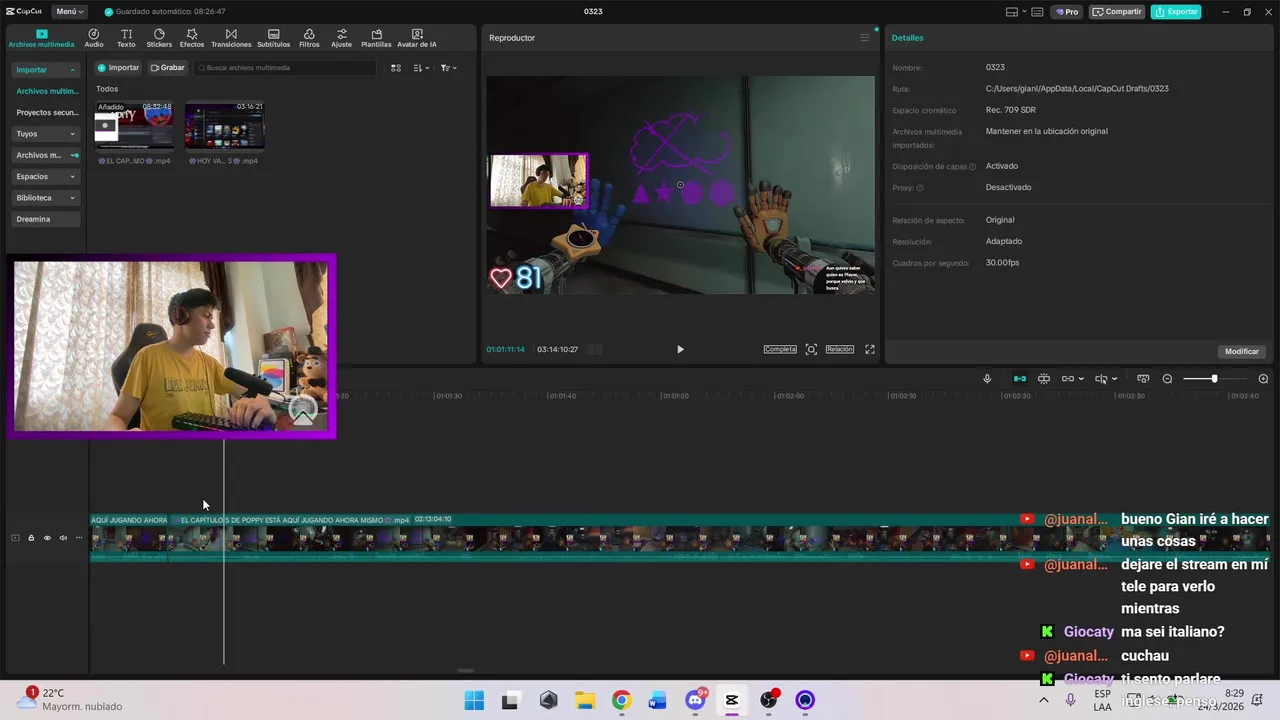Click the Completa preview quality button
The image size is (1280, 720).
coord(780,349)
